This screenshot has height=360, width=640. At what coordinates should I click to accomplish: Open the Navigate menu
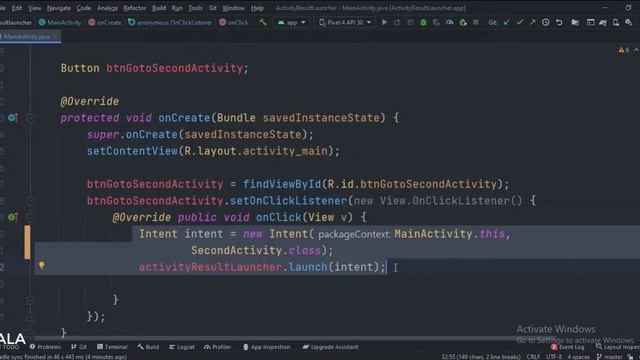pyautogui.click(x=58, y=8)
